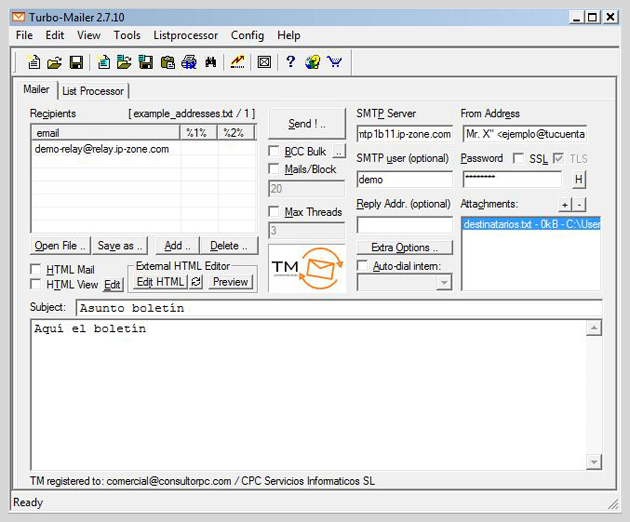Open the Tools menu

[127, 35]
